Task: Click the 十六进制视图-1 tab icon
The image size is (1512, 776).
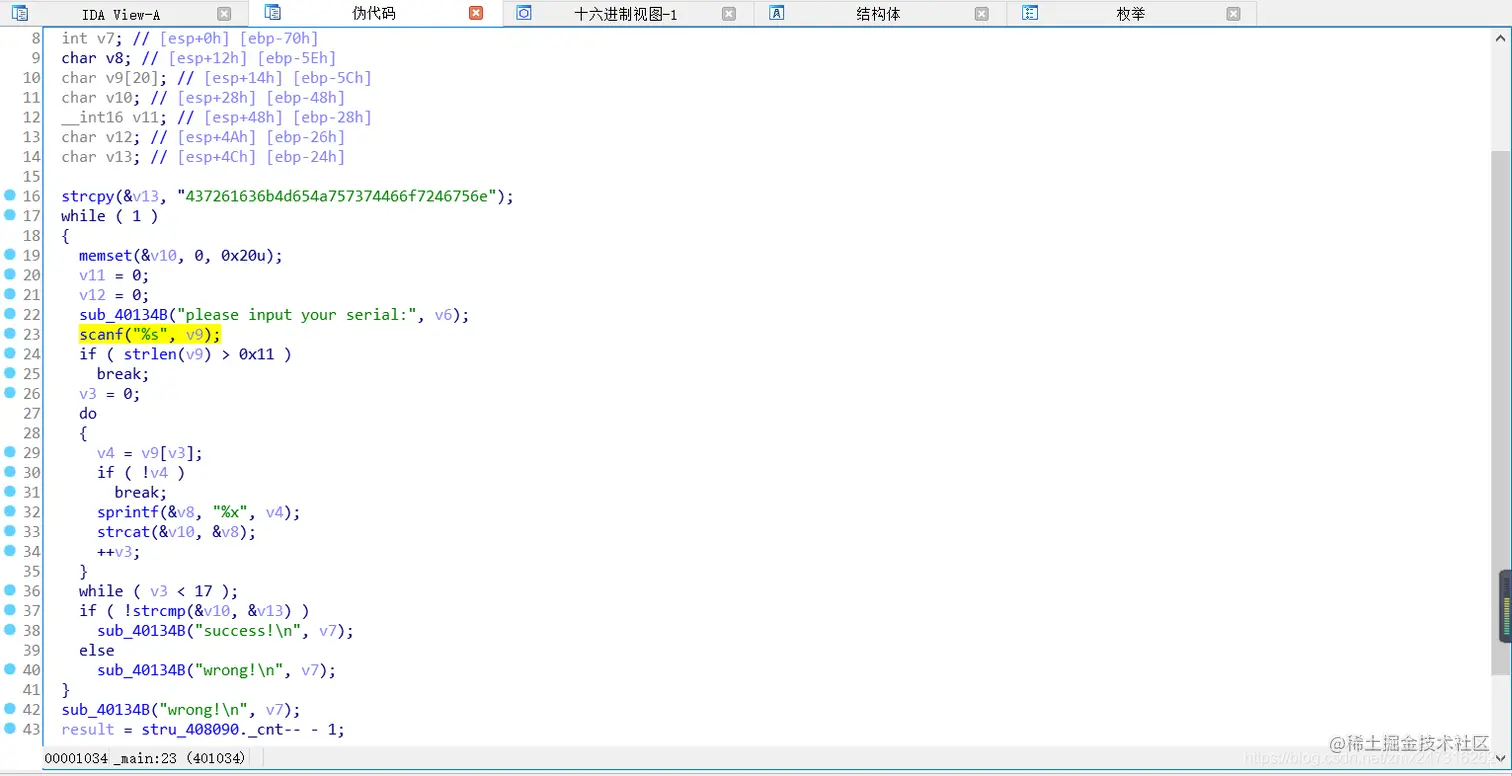Action: tap(524, 13)
